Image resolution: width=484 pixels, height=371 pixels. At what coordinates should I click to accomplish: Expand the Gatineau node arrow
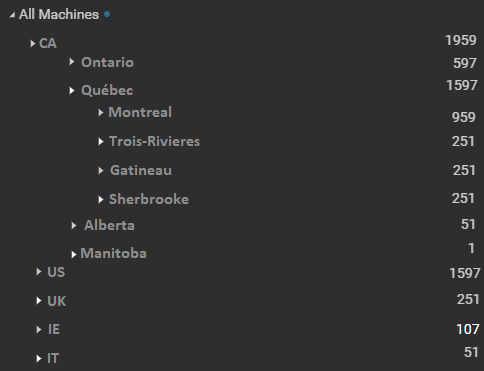point(101,171)
